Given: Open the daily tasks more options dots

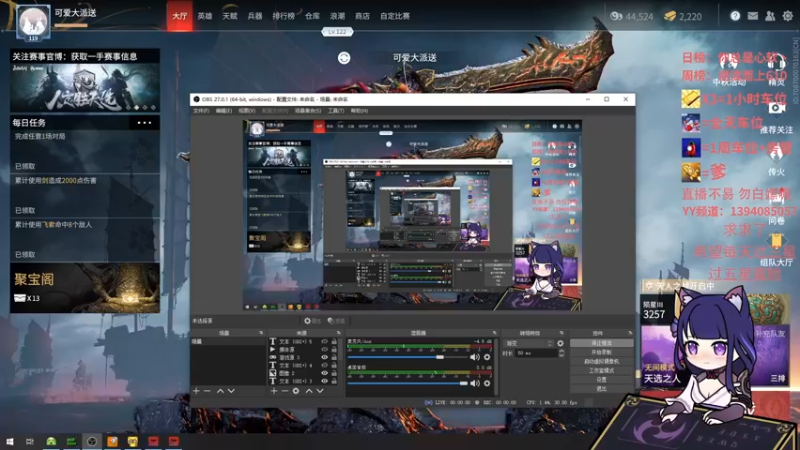Looking at the screenshot, I should 144,123.
